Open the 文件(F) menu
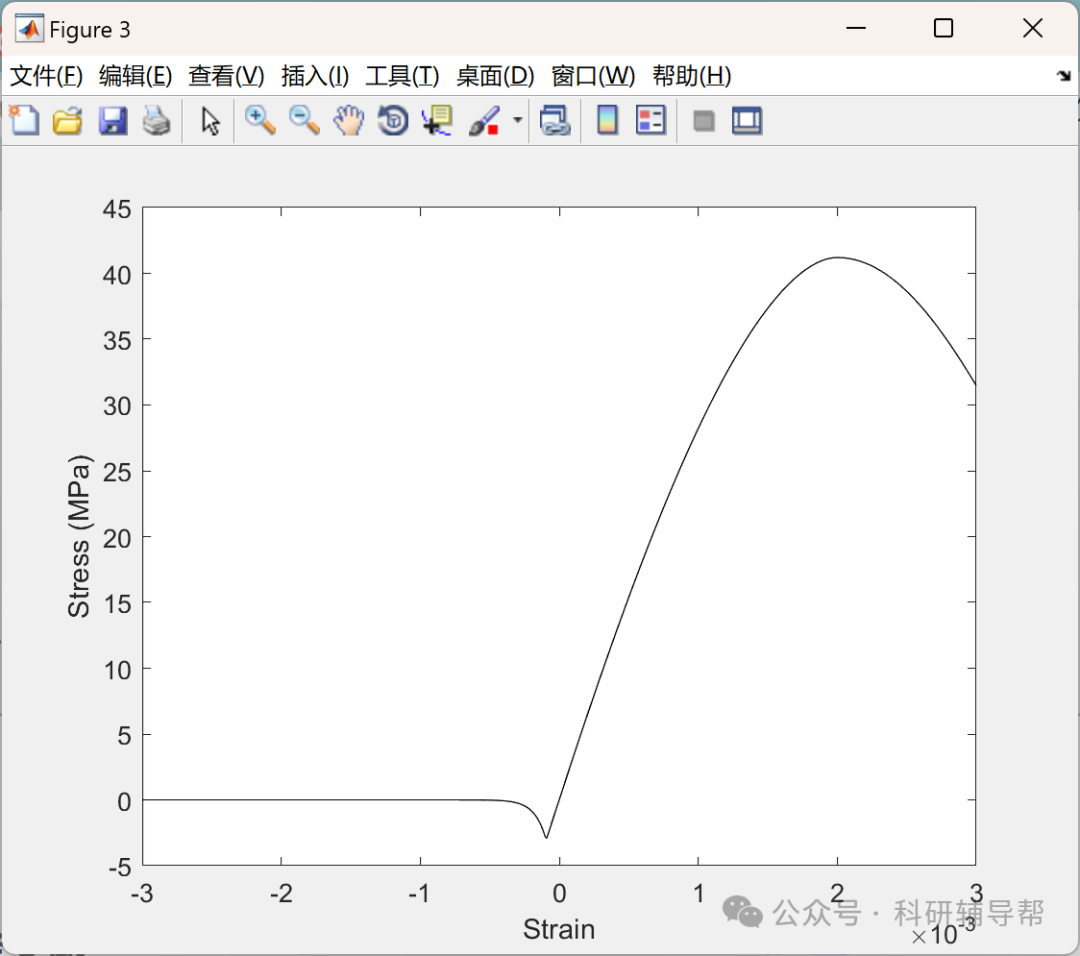1080x956 pixels. tap(46, 76)
